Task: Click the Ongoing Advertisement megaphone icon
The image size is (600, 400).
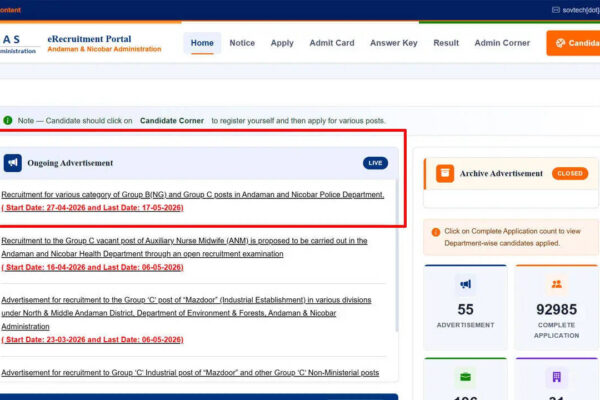Action: point(13,162)
